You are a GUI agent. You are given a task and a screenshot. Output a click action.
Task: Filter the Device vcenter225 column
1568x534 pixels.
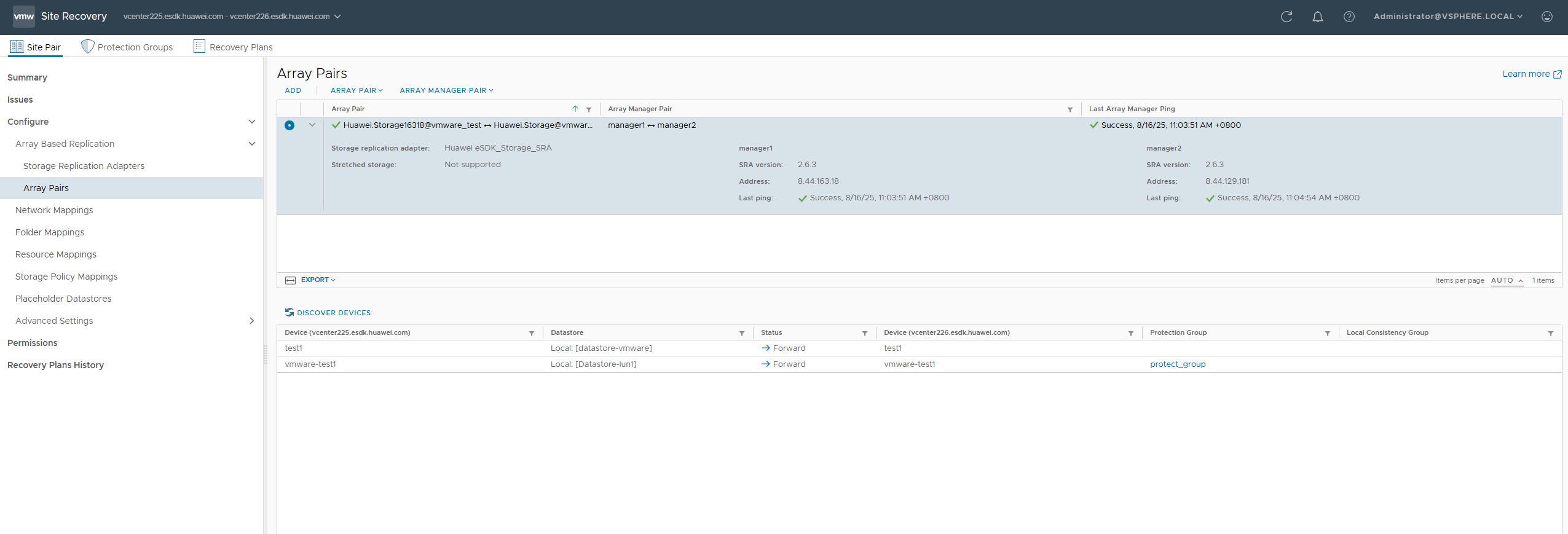[532, 333]
